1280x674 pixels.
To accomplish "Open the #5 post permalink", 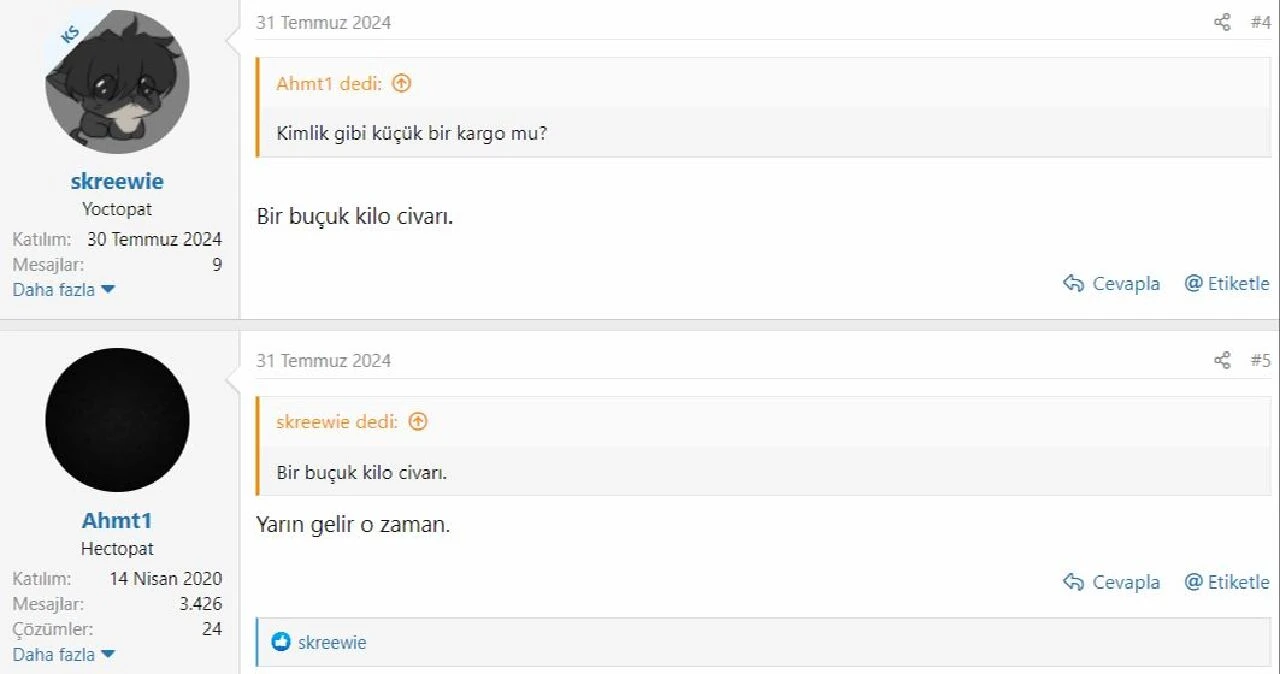I will click(x=1260, y=360).
